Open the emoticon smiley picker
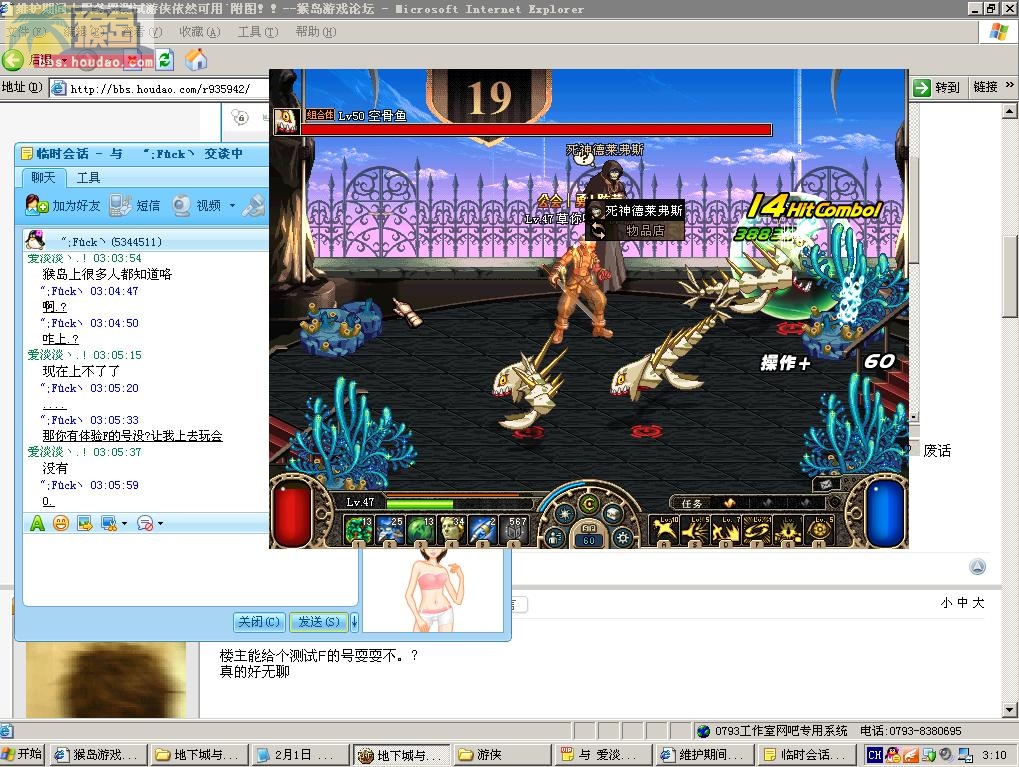 pyautogui.click(x=60, y=523)
